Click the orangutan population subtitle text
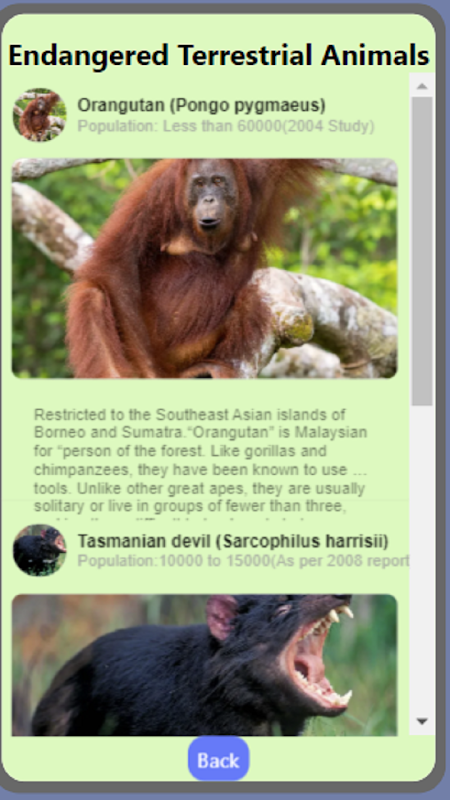The image size is (450, 800). [226, 126]
